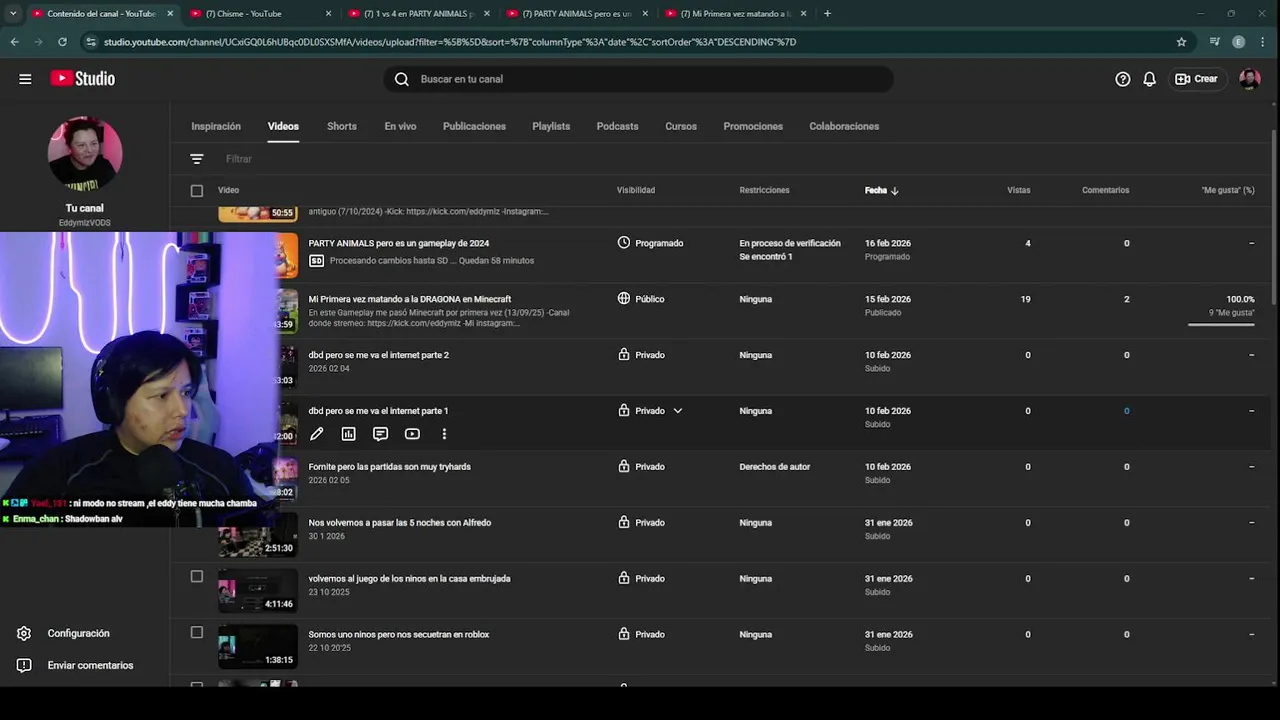Switch to Playlists tab
Viewport: 1280px width, 720px height.
tap(551, 126)
